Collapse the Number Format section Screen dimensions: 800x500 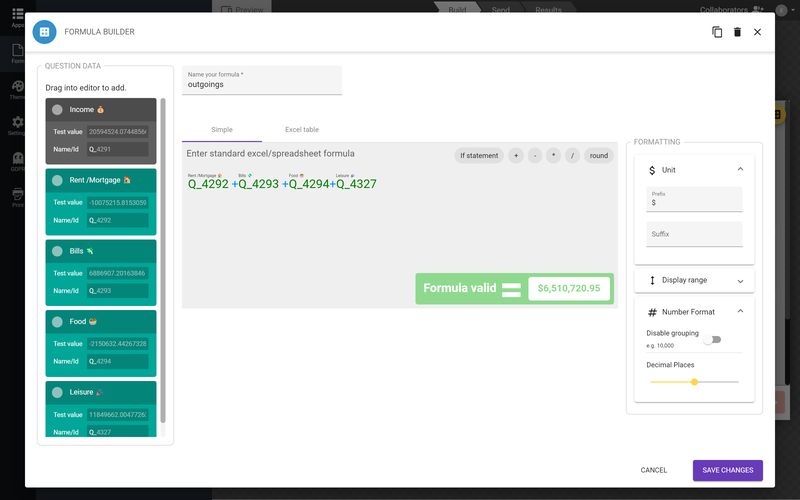[x=740, y=312]
